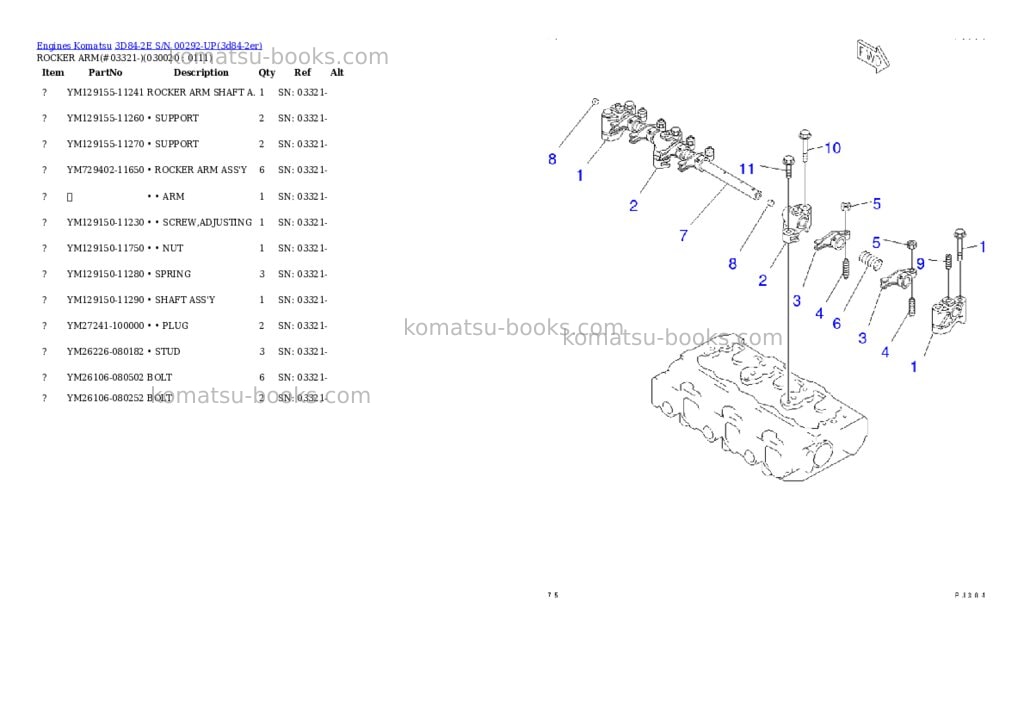Click callout number 6 in the diagram
The height and width of the screenshot is (725, 1024).
tap(837, 324)
